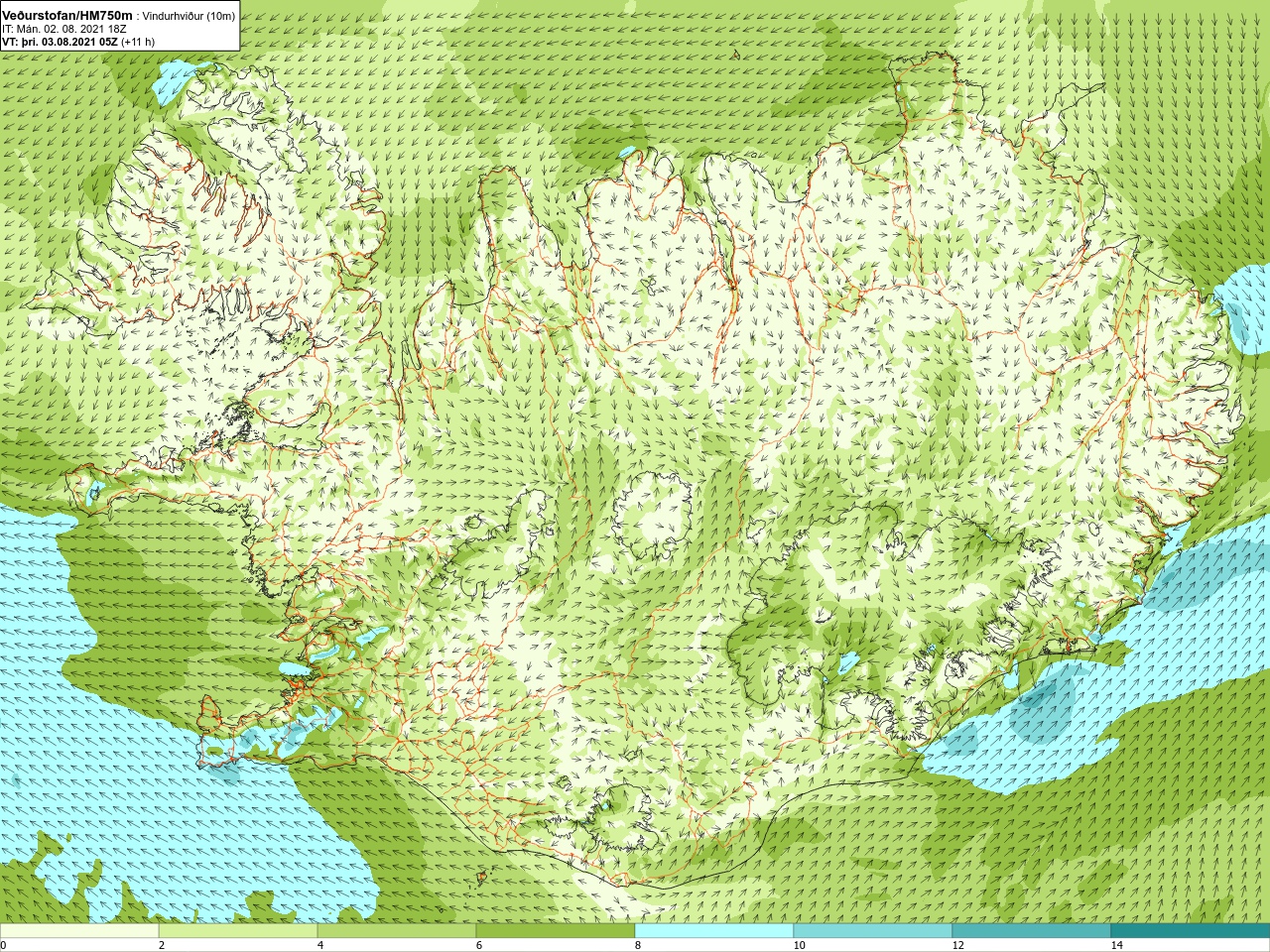Viewport: 1270px width, 952px height.
Task: Click the light green 2–4 legend swatch
Action: (x=238, y=931)
